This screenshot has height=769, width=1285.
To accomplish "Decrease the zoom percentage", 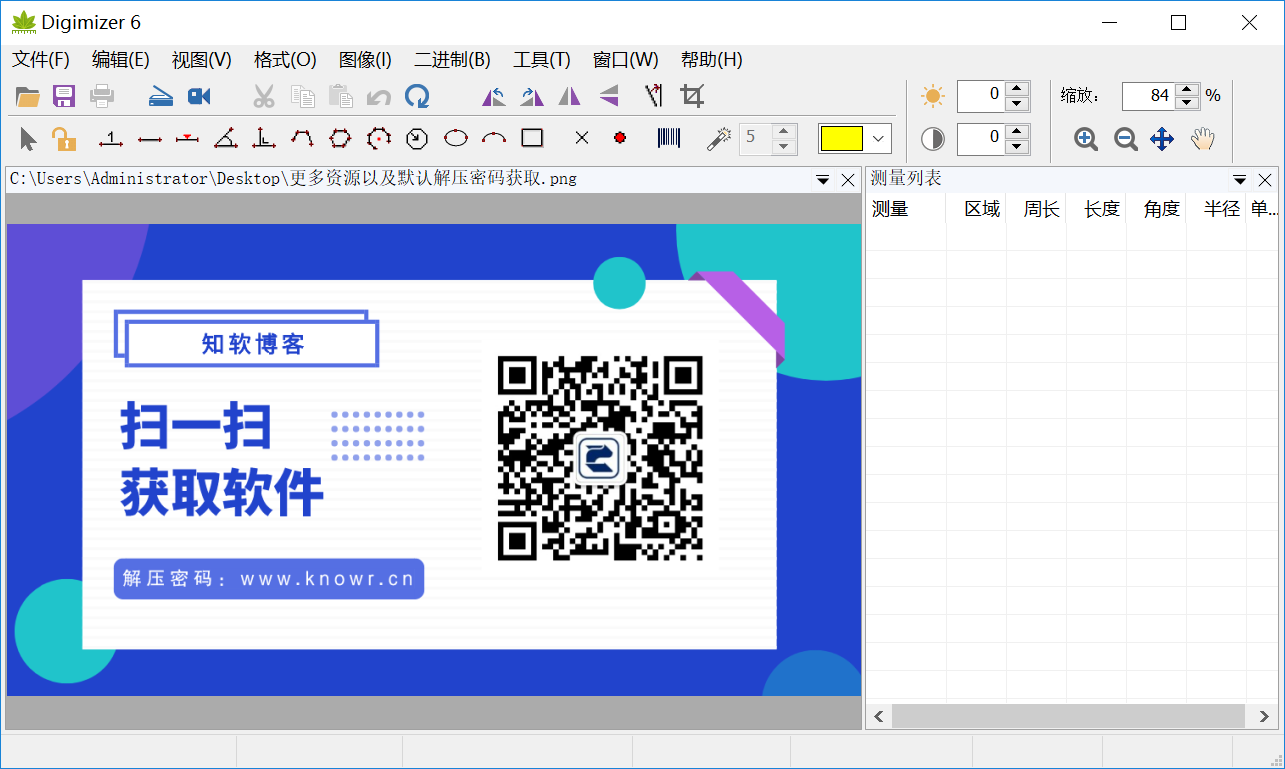I will [x=1187, y=104].
